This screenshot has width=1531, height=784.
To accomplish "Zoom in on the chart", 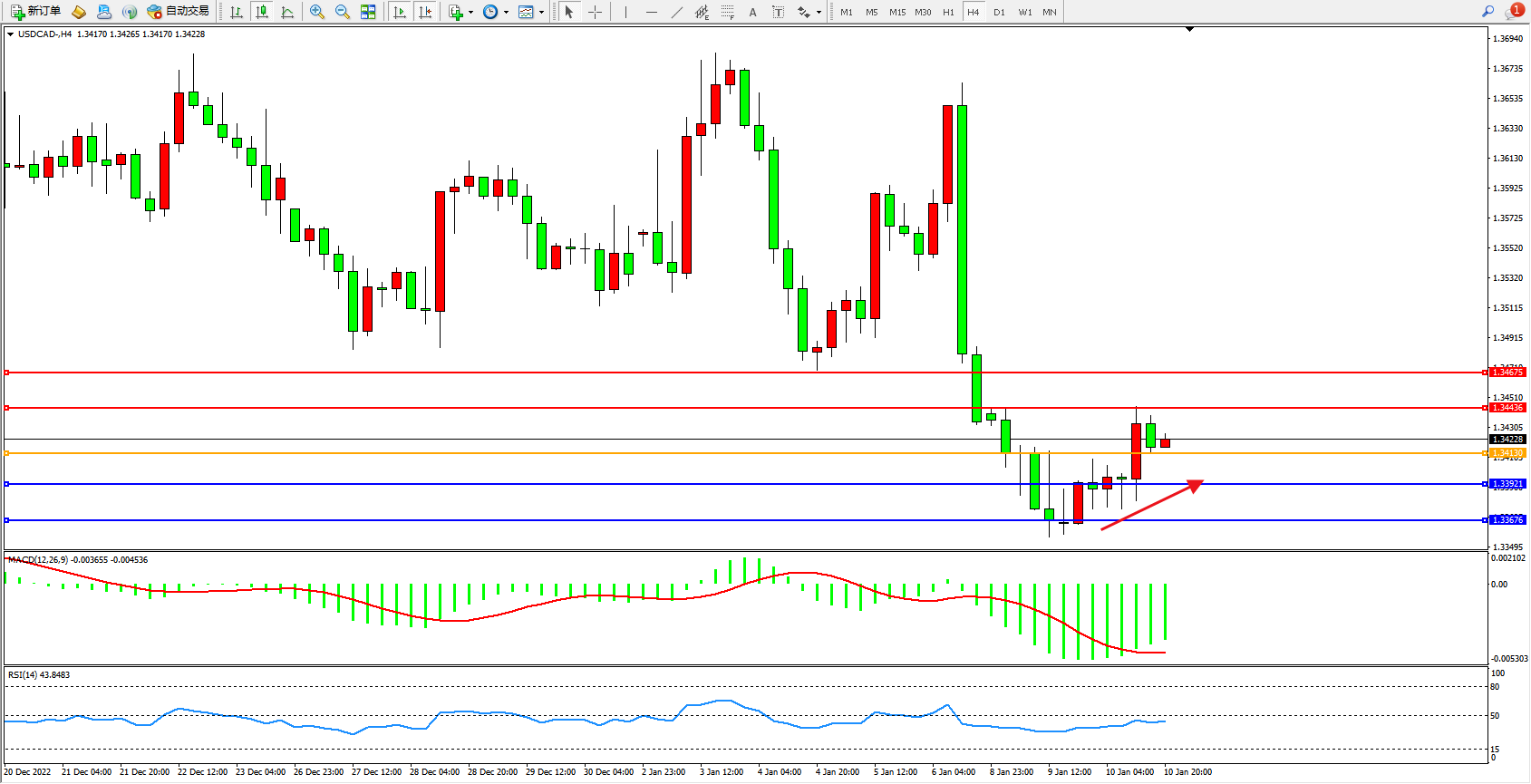I will pos(317,12).
